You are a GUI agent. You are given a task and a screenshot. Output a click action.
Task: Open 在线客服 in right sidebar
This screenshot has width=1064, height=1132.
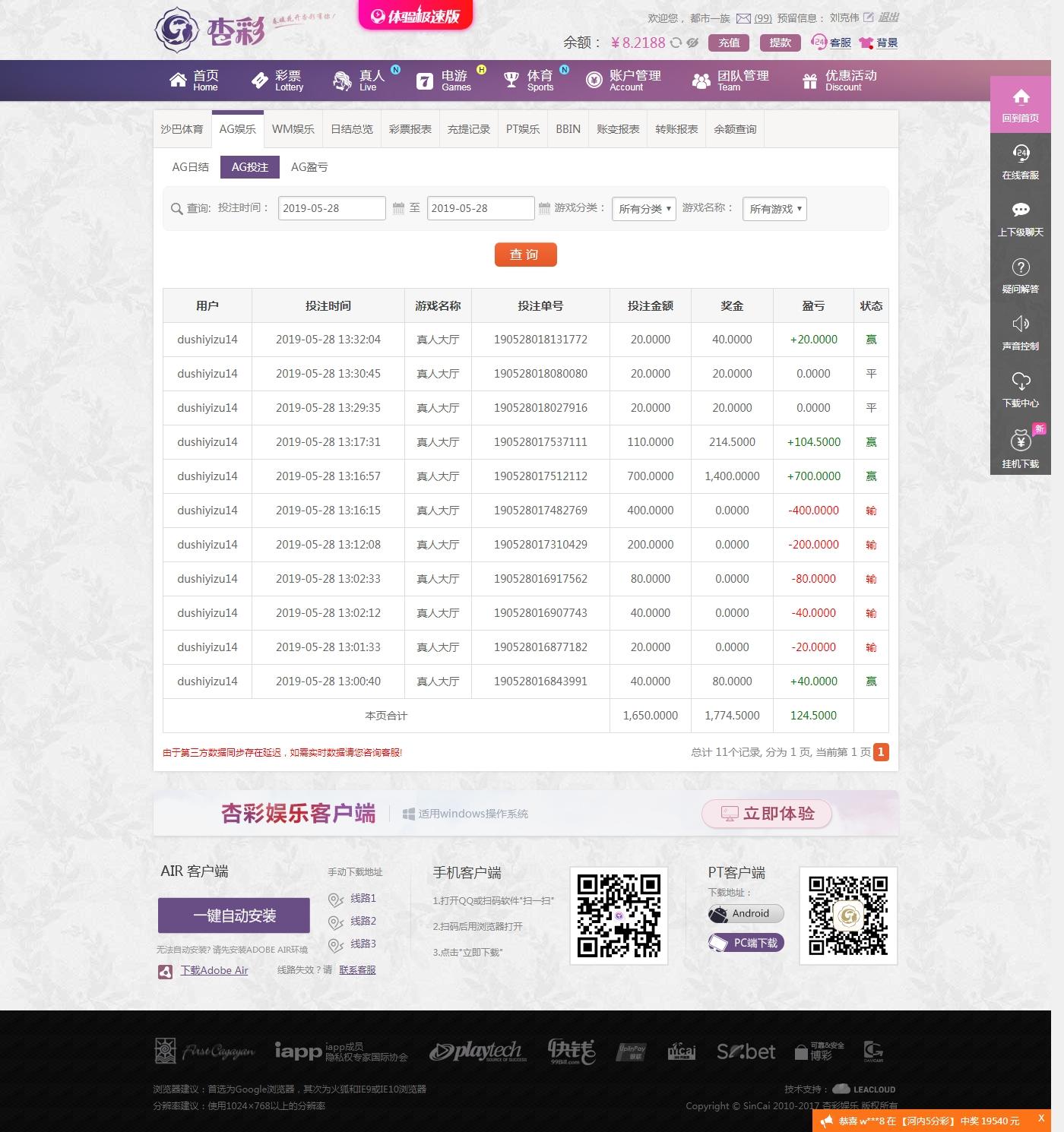click(x=1021, y=161)
